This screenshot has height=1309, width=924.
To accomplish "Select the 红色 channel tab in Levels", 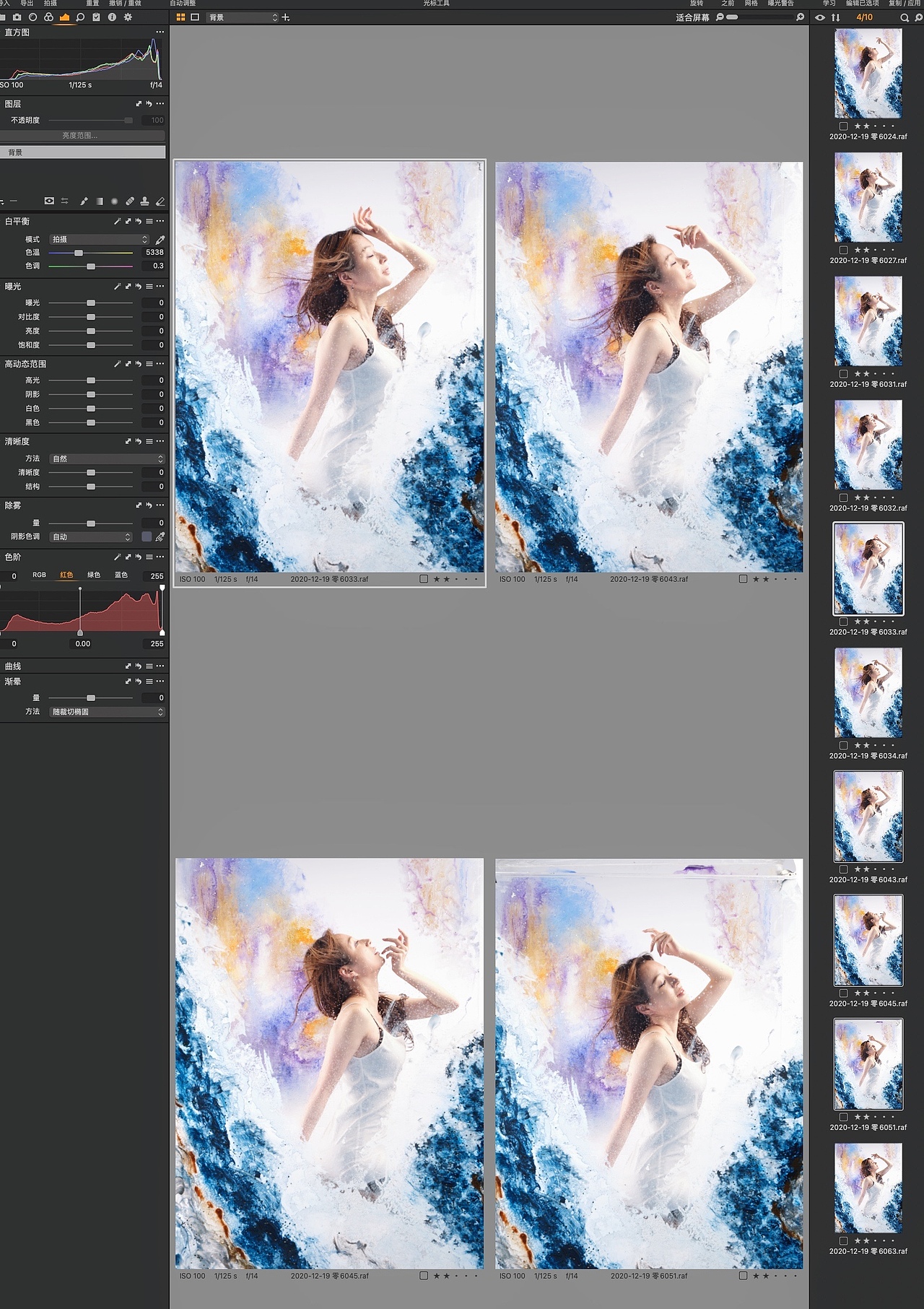I will point(66,575).
